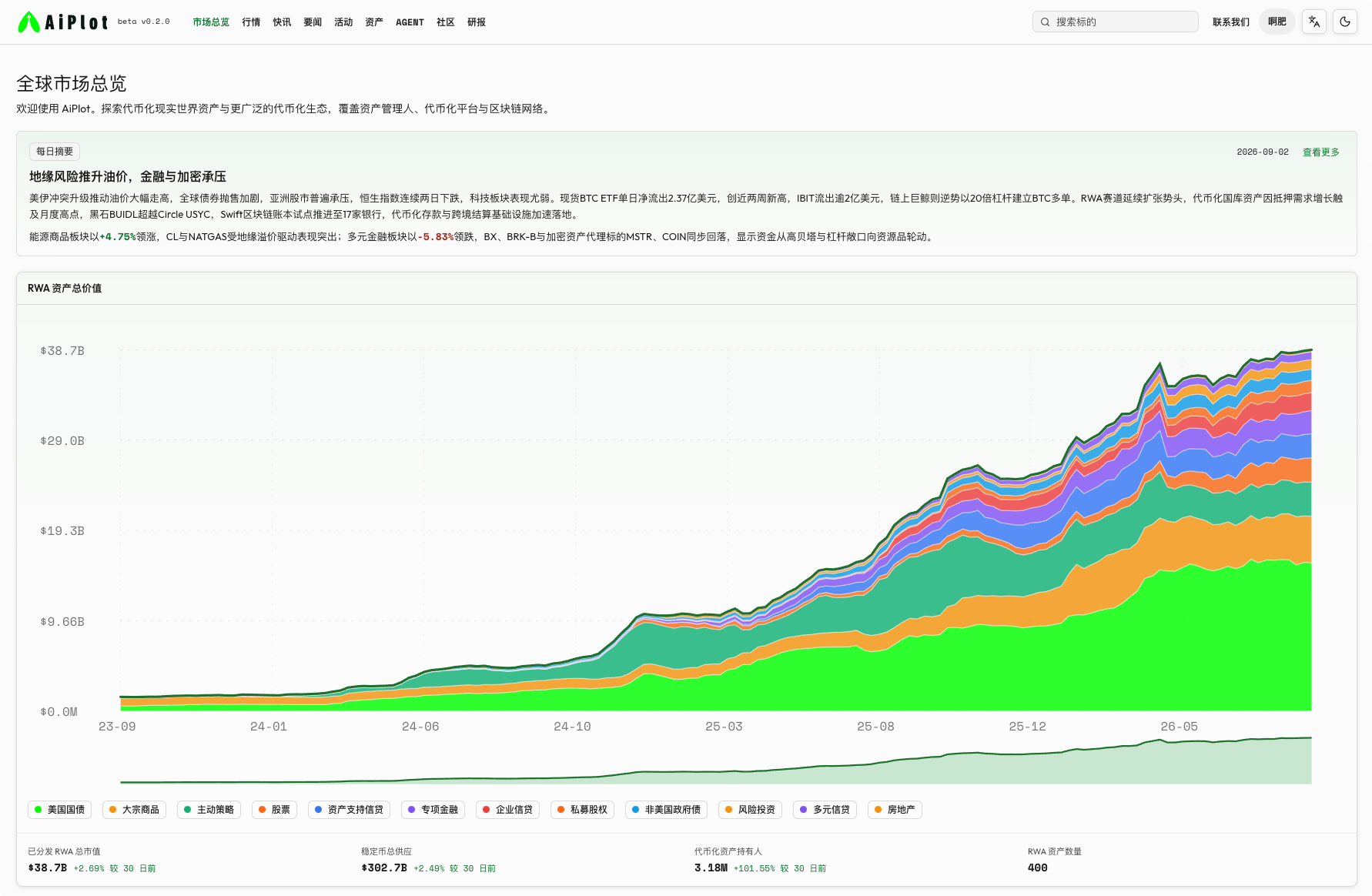Click the 400 RWA asset count
The height and width of the screenshot is (896, 1372).
pyautogui.click(x=1038, y=868)
